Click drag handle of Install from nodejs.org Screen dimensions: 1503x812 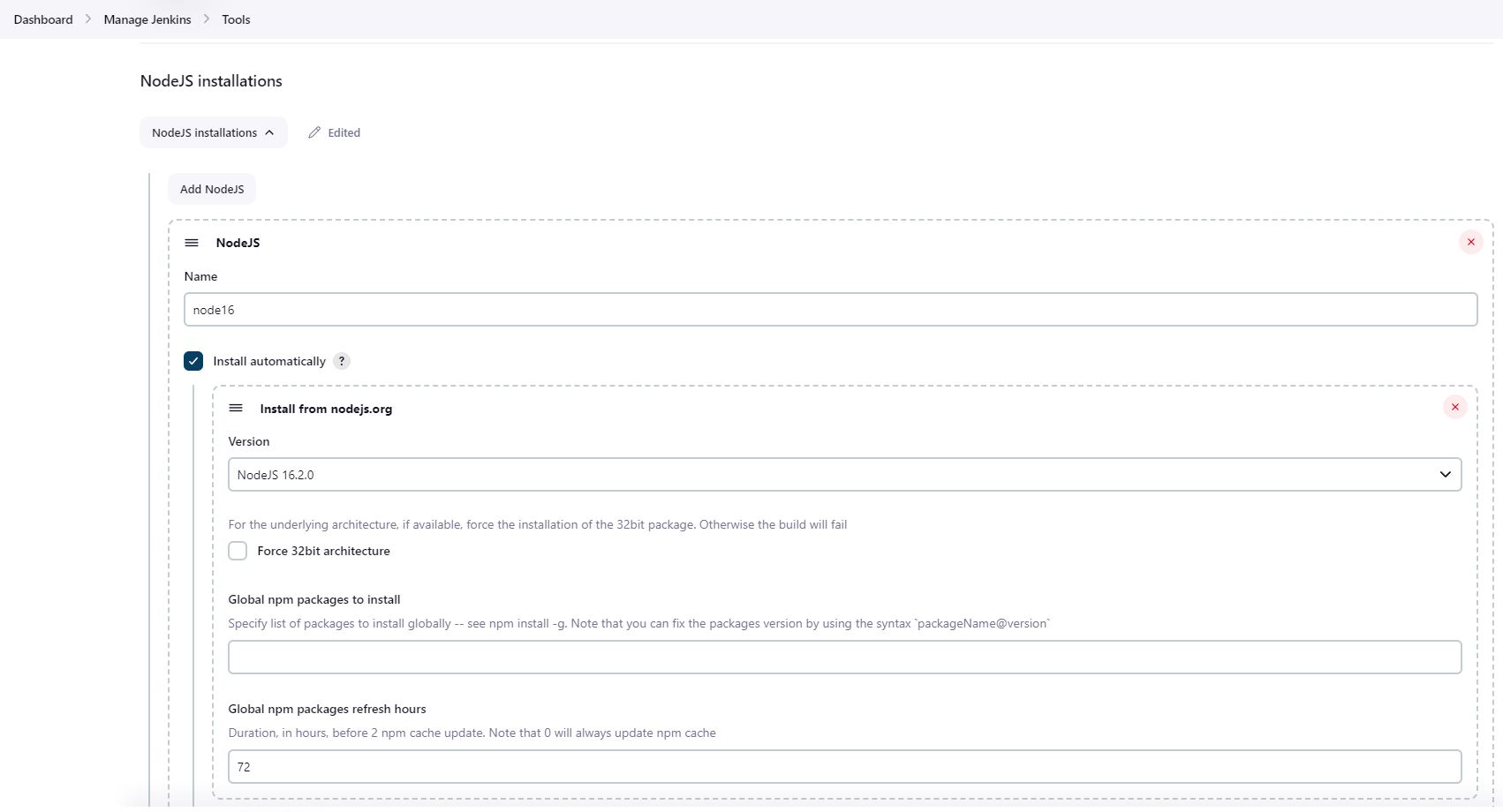(x=236, y=408)
